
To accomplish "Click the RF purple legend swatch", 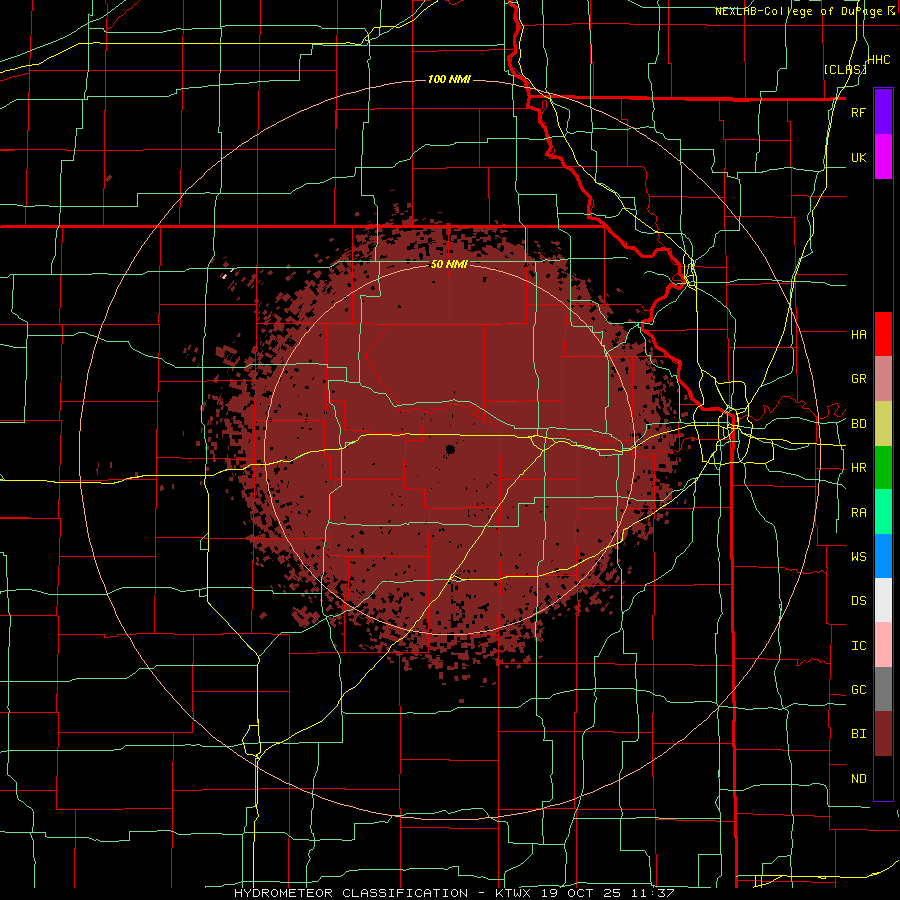I will (883, 112).
